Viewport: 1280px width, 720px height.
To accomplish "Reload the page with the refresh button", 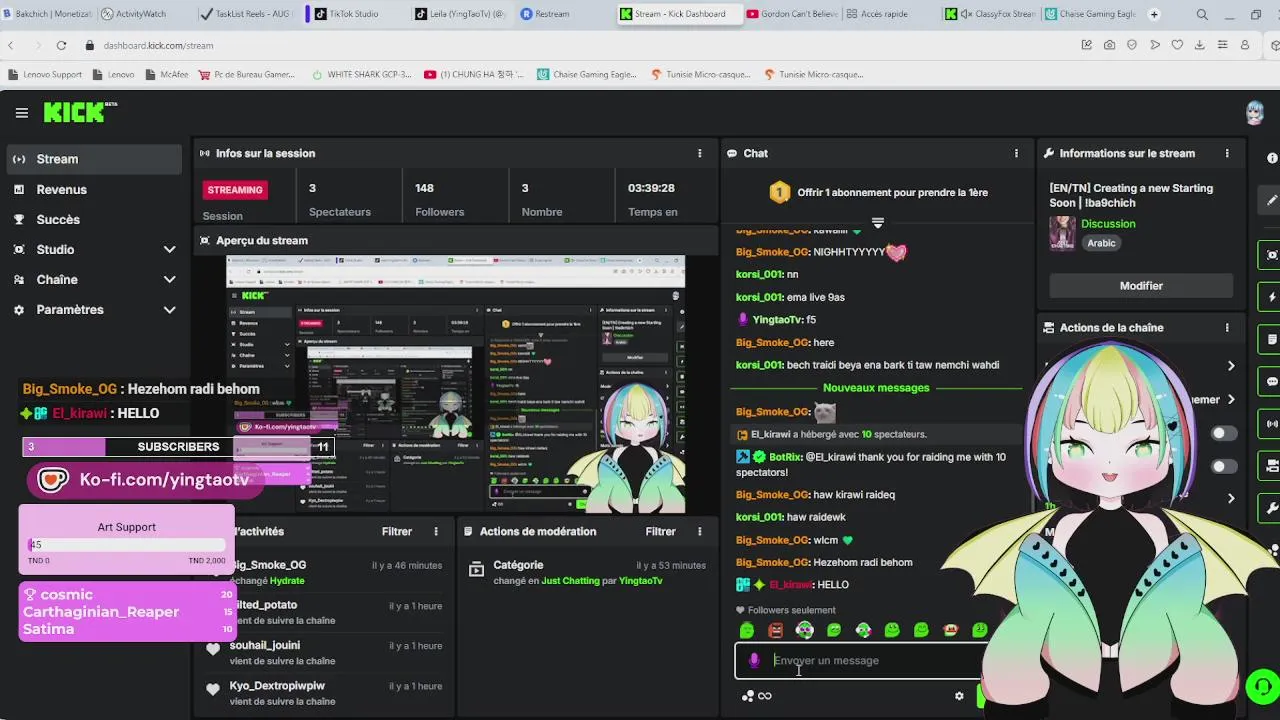I will (61, 45).
